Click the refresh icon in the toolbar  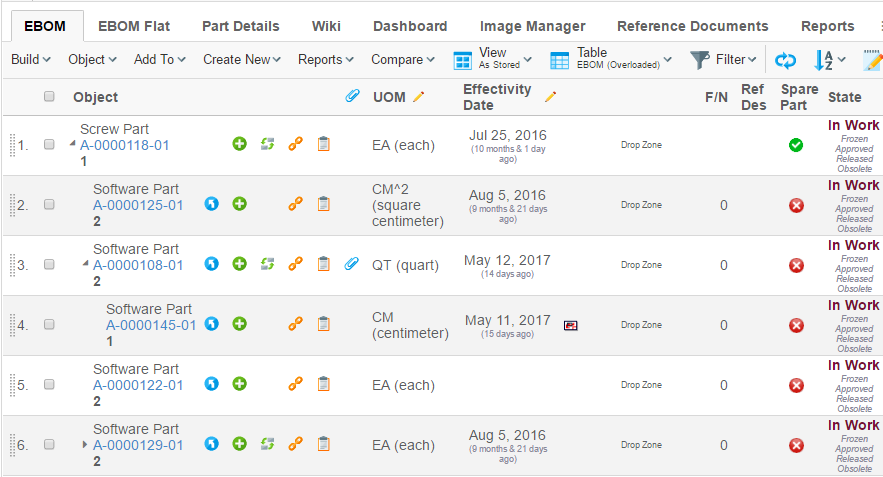[x=786, y=60]
